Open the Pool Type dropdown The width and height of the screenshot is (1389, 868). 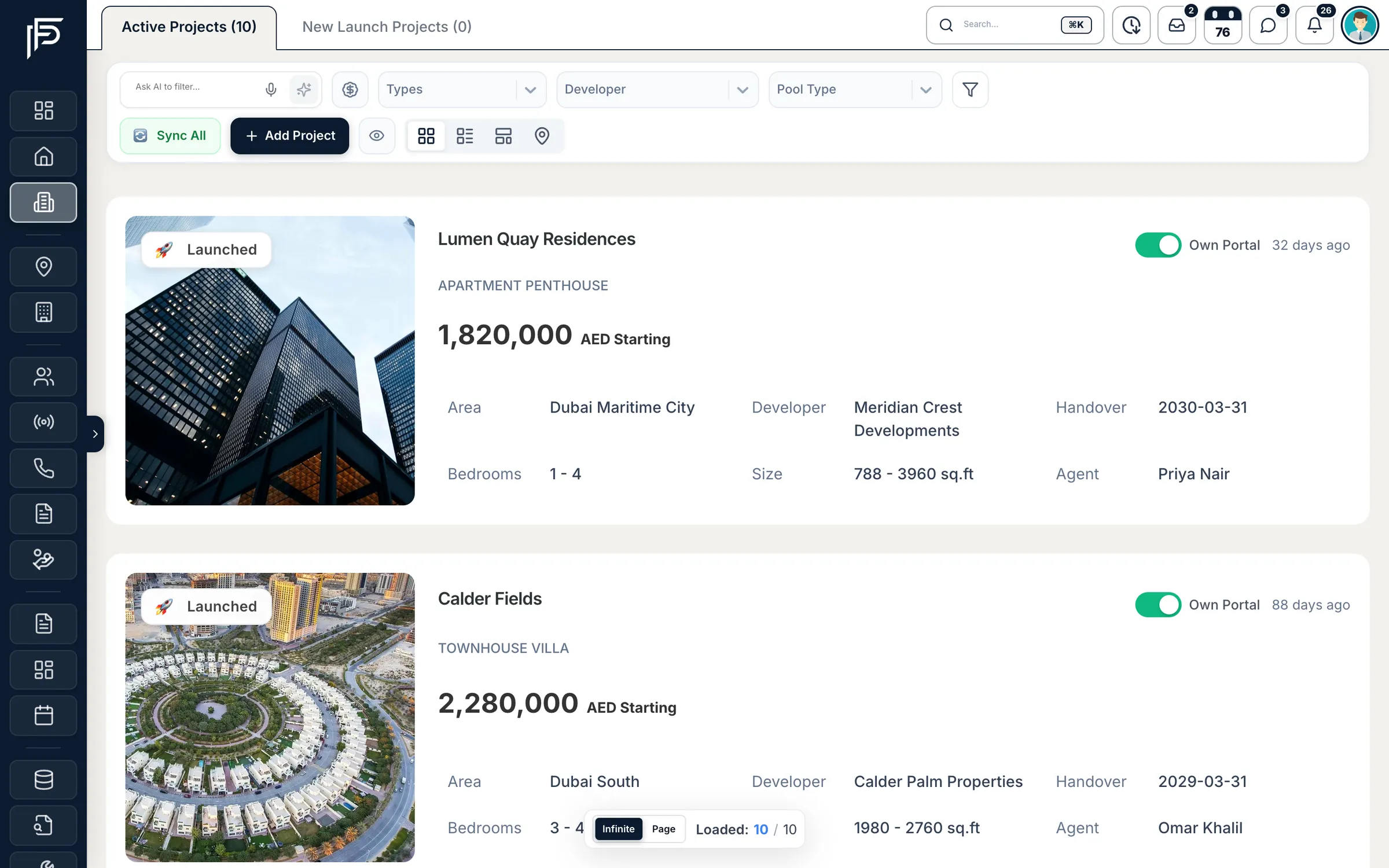855,89
